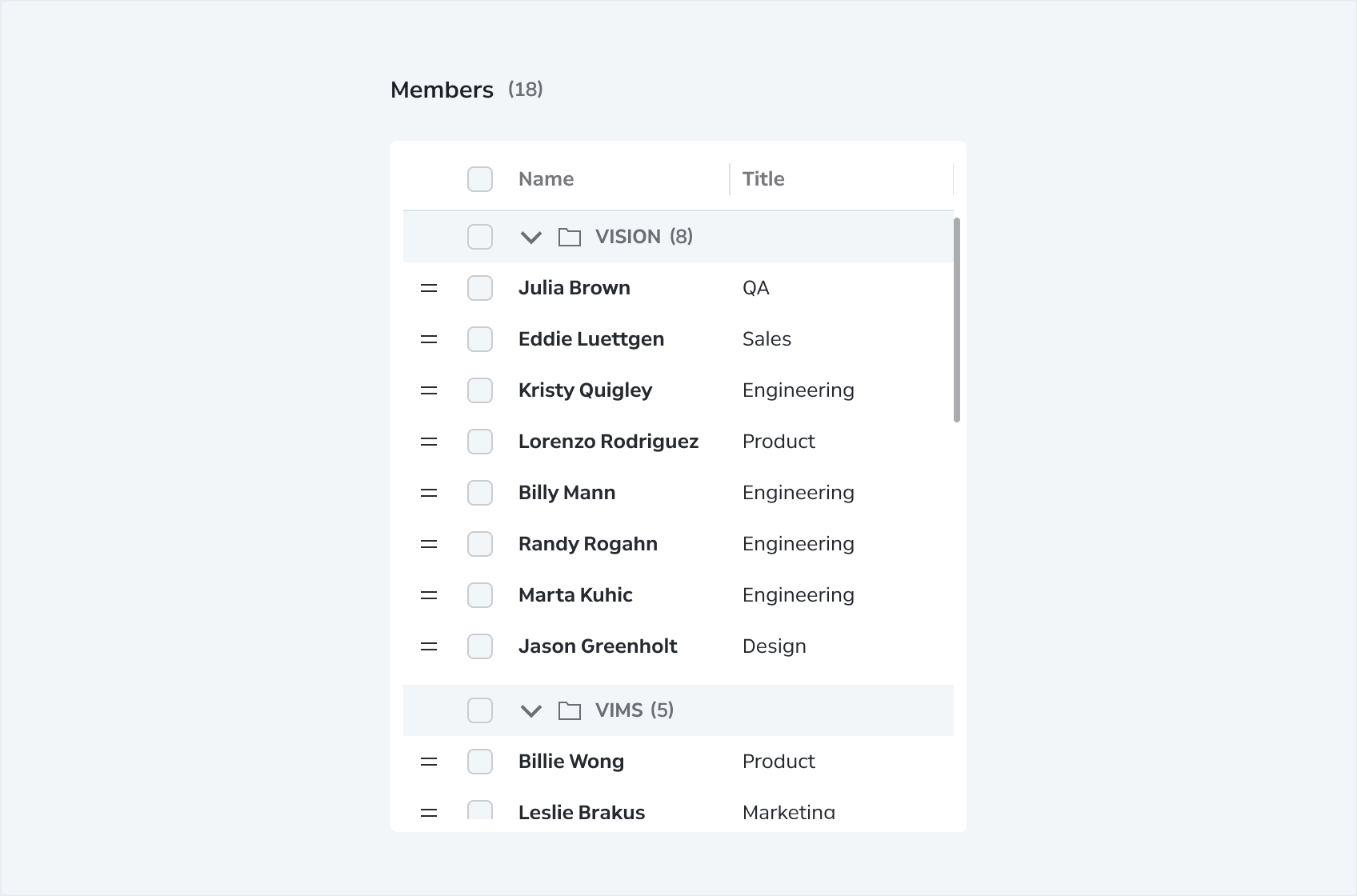Click the drag handle for Leslie Brakus
This screenshot has height=896, width=1357.
[429, 812]
